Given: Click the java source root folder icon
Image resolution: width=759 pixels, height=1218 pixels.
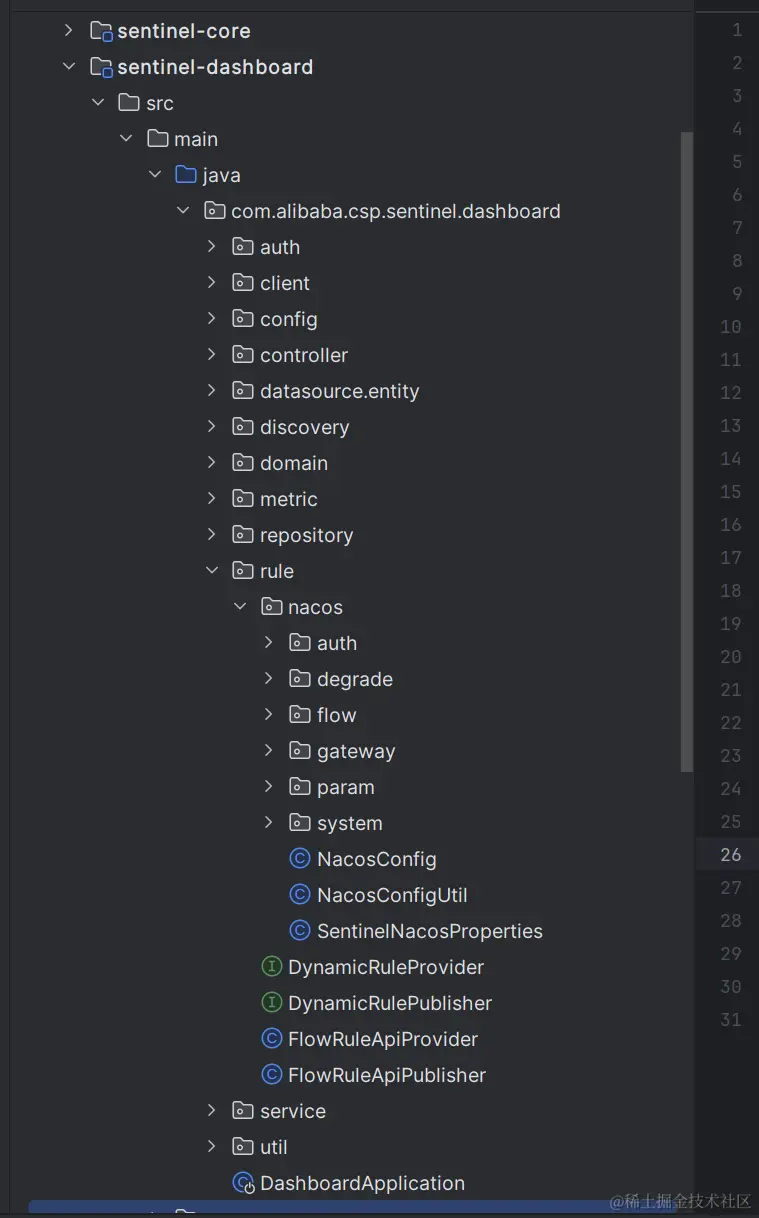Looking at the screenshot, I should (x=186, y=175).
